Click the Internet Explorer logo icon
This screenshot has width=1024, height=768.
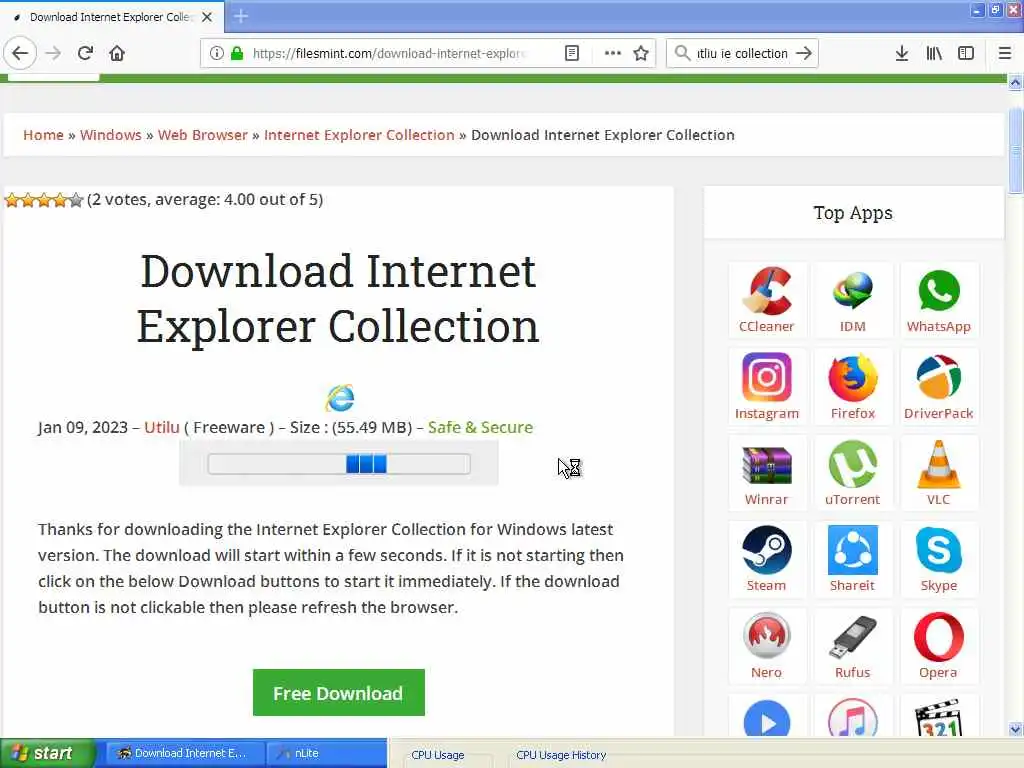click(340, 398)
